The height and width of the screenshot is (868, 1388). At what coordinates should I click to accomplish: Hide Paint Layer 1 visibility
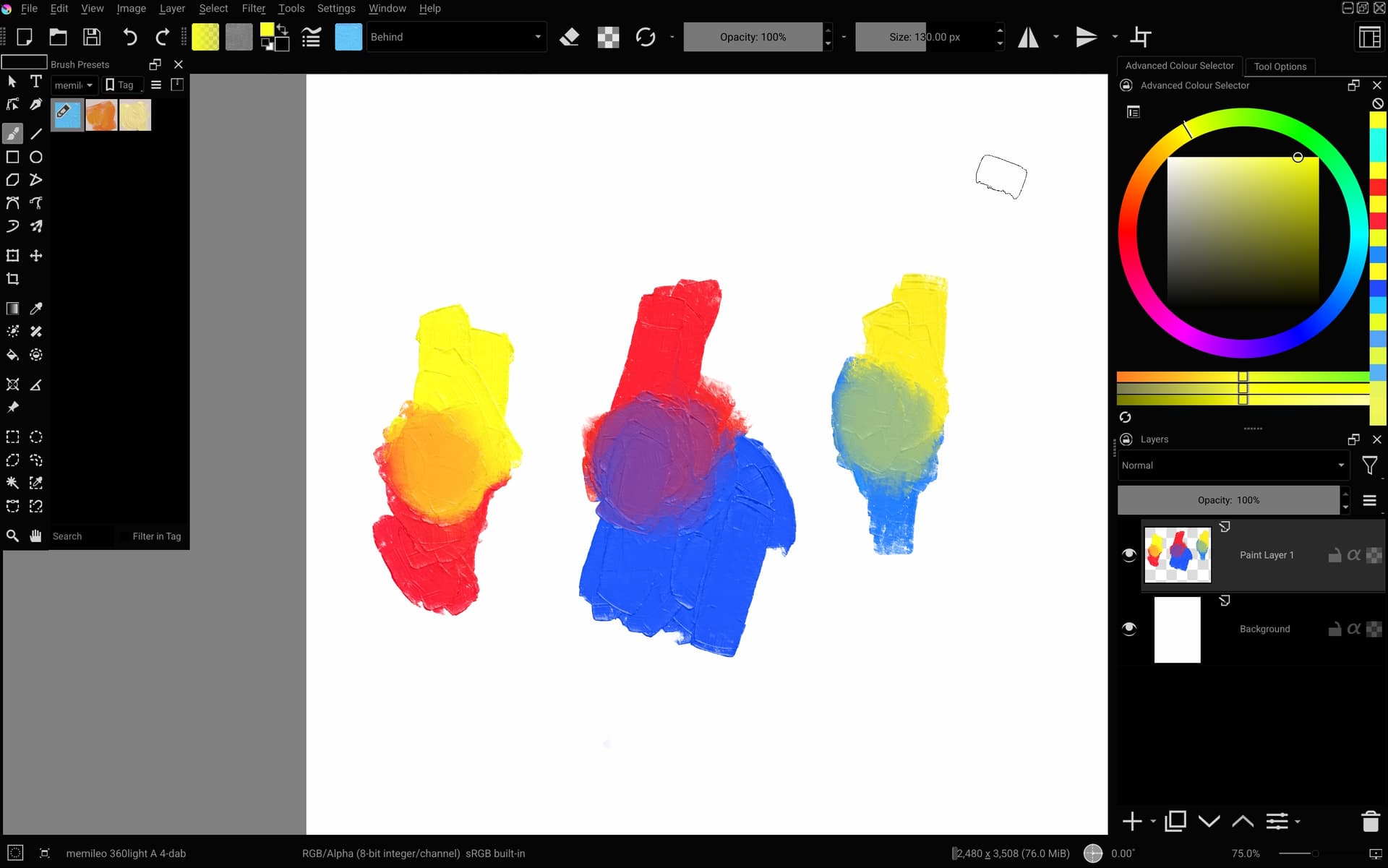1128,555
